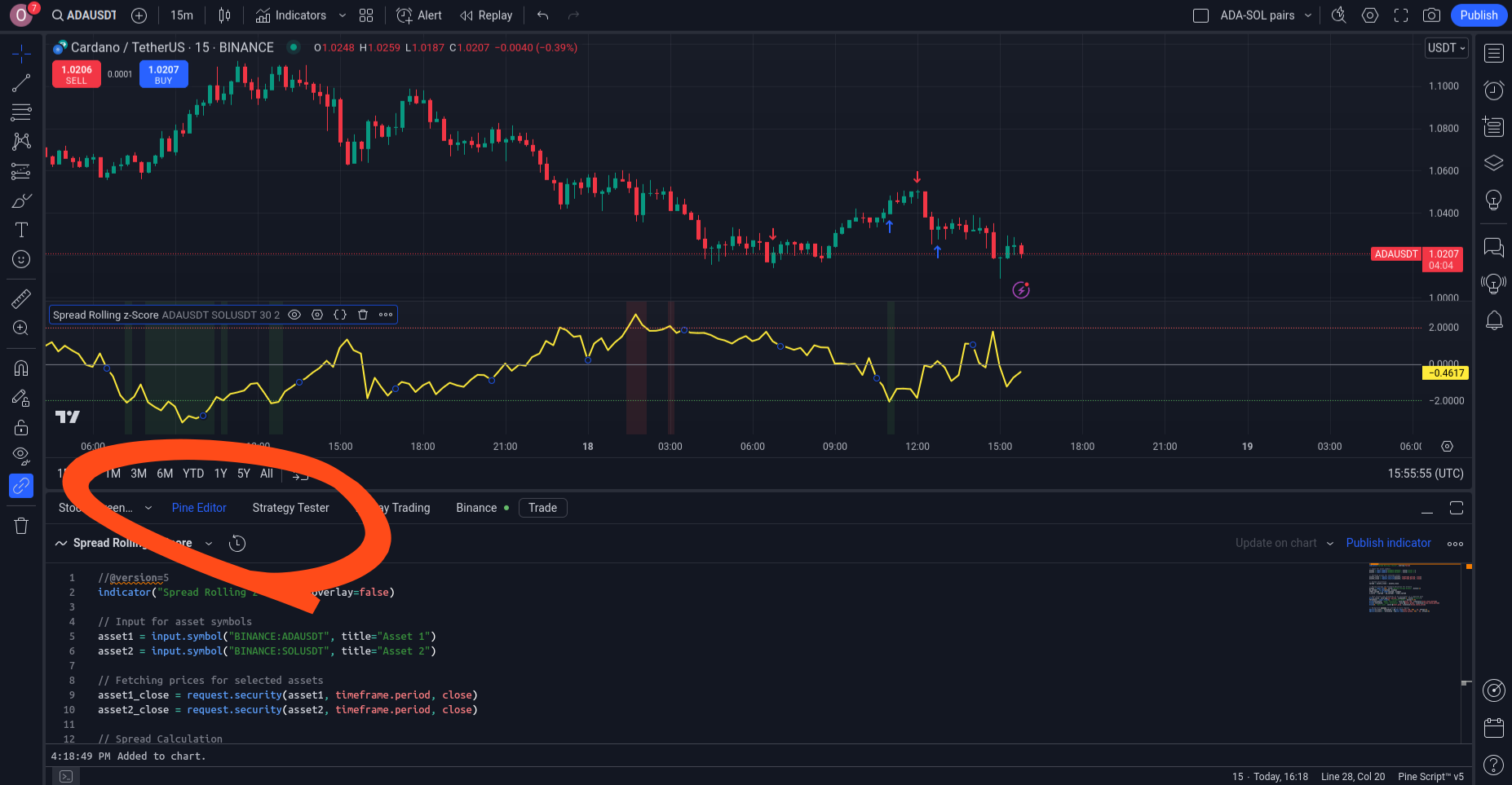Open the ADAUSDT symbol search
This screenshot has height=785, width=1512.
[x=84, y=15]
